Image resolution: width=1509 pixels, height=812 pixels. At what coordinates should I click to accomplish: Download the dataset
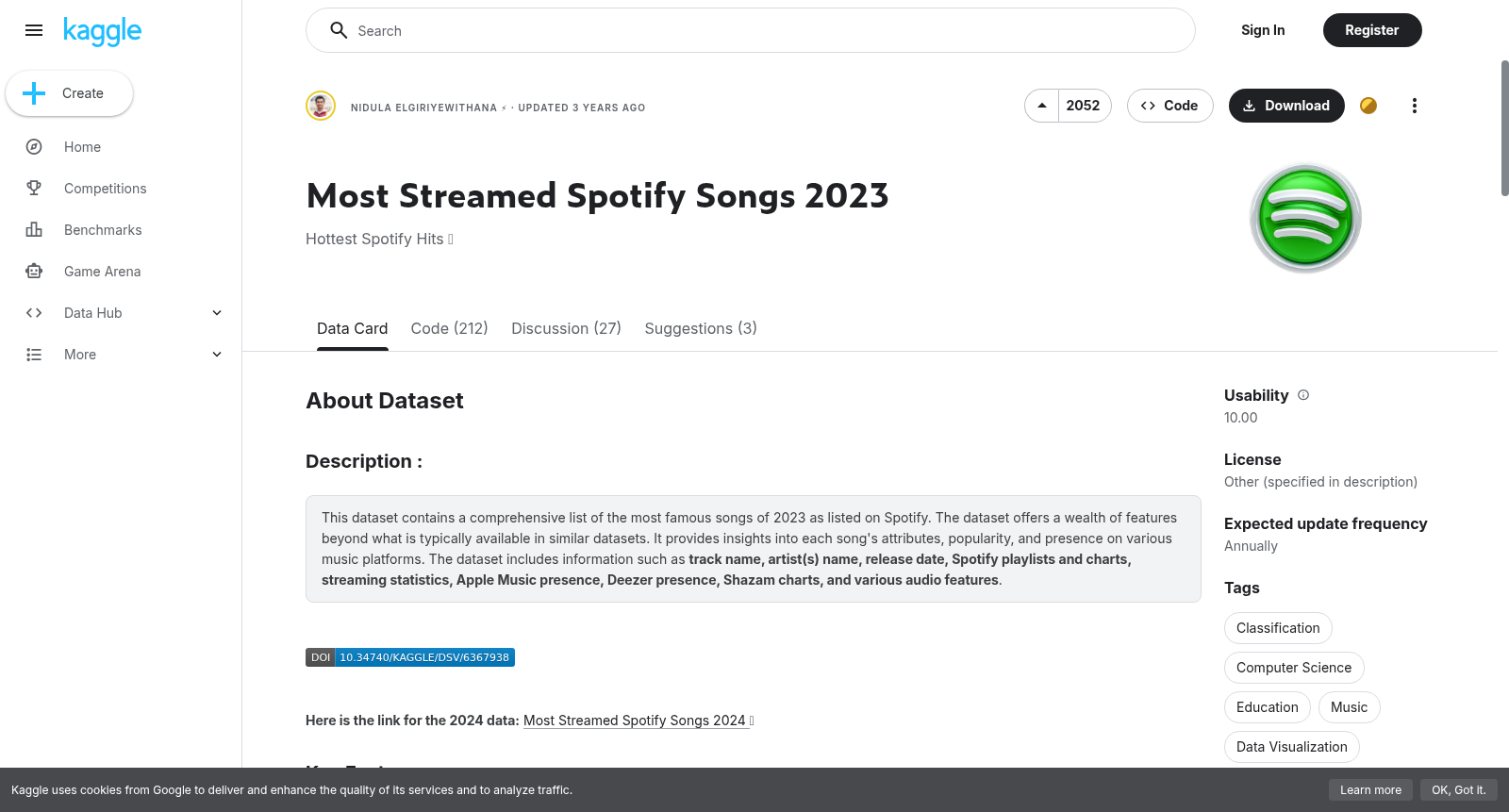(1286, 106)
